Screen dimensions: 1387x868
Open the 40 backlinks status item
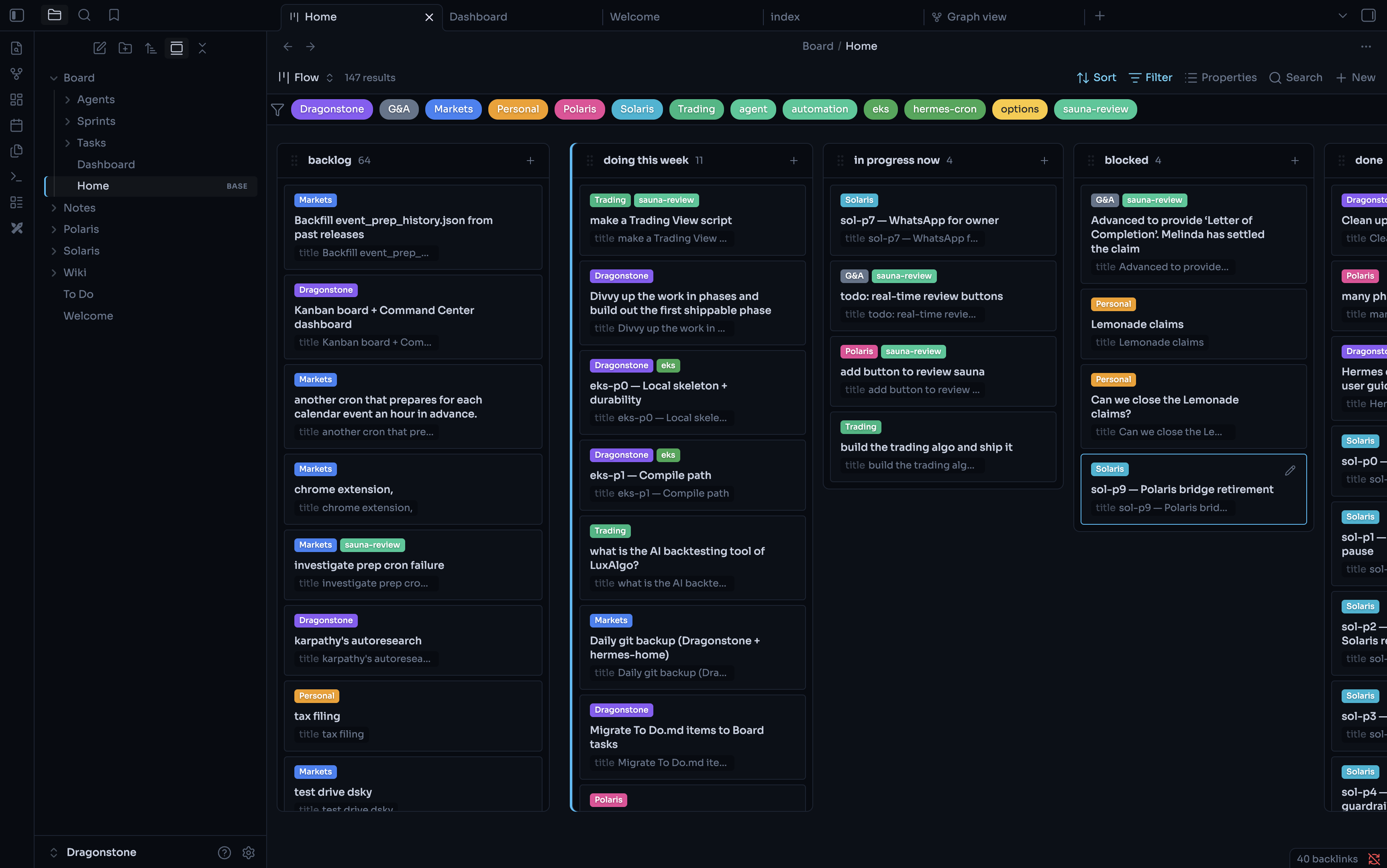[x=1327, y=859]
